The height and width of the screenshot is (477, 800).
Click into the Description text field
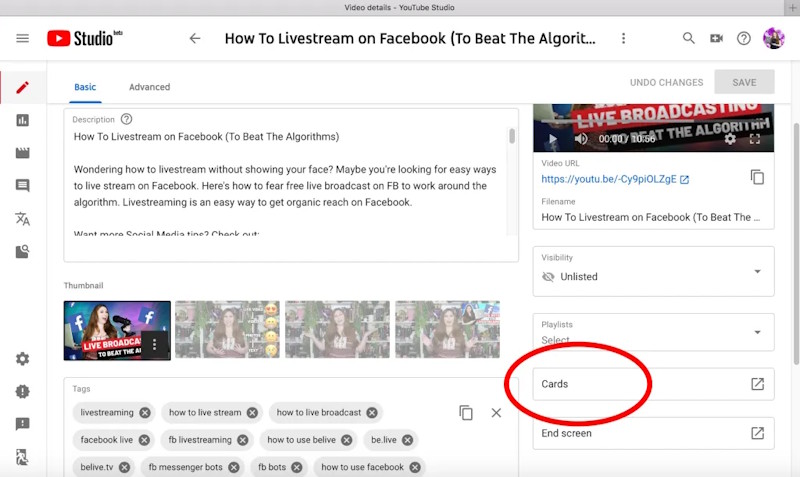(291, 185)
